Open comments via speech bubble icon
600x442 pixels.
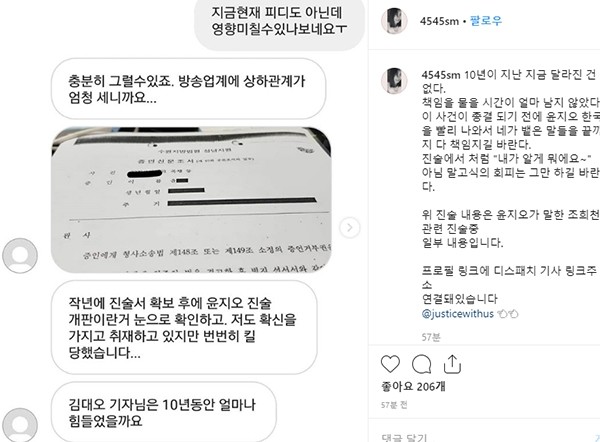[421, 364]
